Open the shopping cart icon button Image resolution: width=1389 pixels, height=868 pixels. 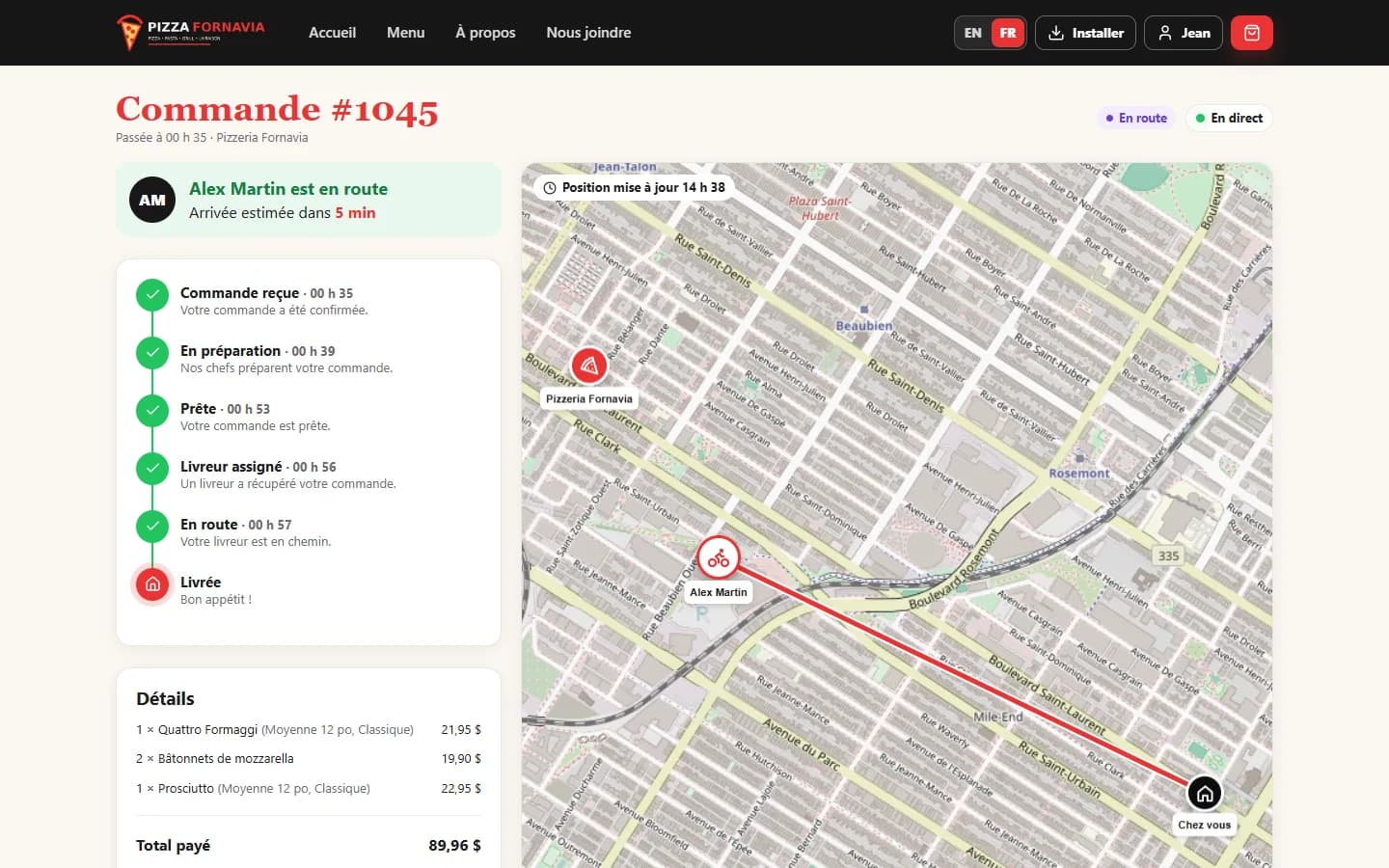pyautogui.click(x=1252, y=33)
